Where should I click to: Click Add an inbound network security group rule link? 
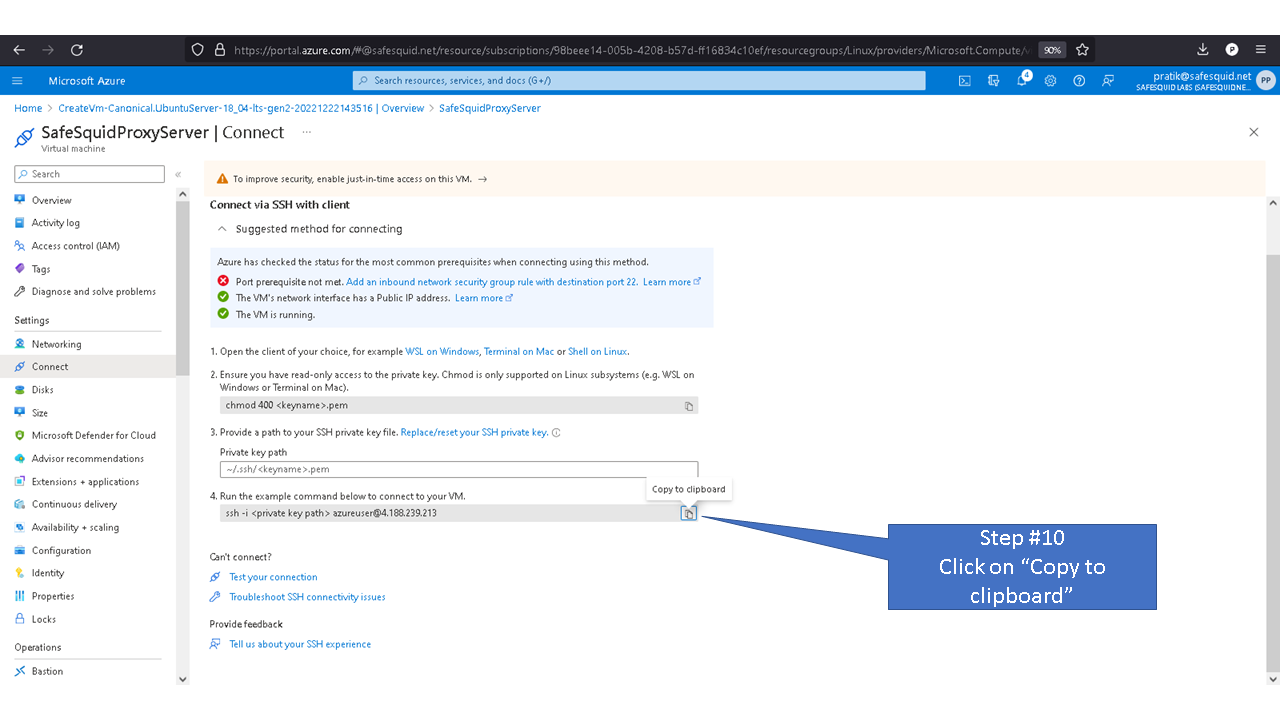coord(492,282)
